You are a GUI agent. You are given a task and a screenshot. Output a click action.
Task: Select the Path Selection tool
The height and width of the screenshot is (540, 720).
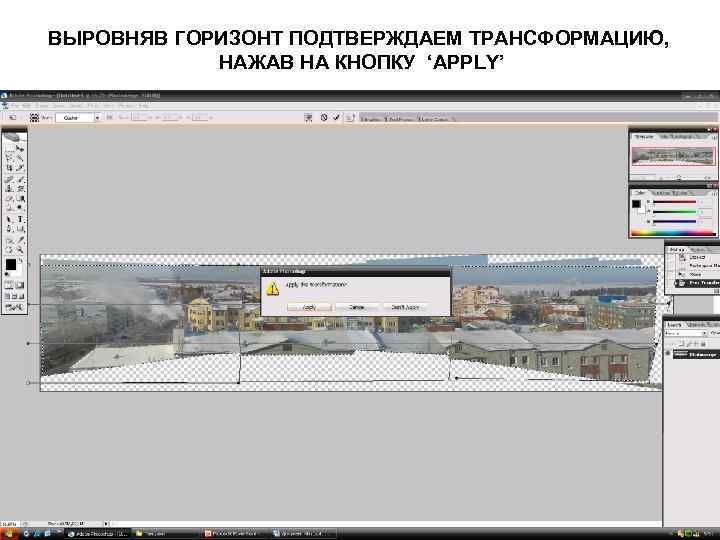pos(9,219)
